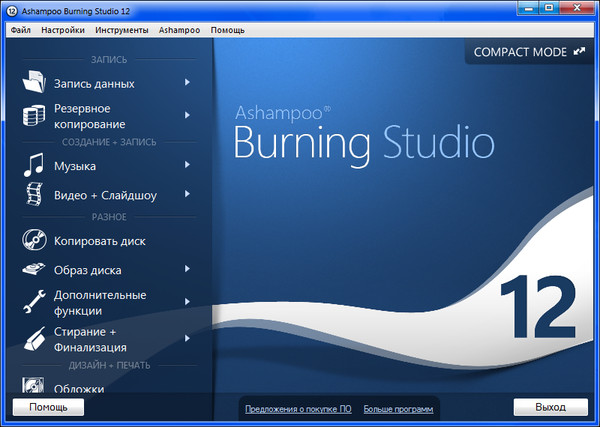600x427 pixels.
Task: Expand the Запись данных submenu arrow
Action: tap(187, 83)
